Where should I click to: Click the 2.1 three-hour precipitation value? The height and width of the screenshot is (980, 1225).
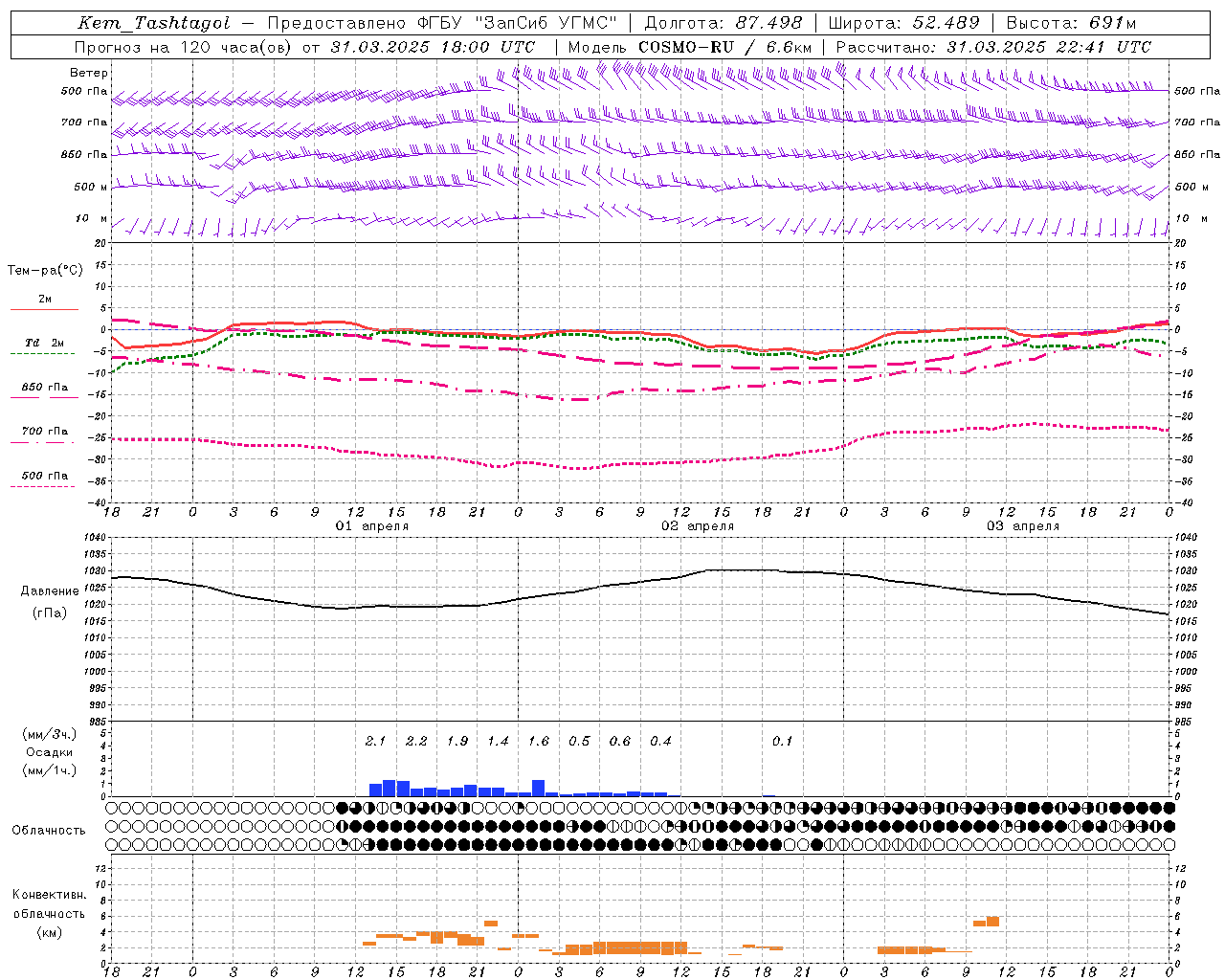(375, 741)
